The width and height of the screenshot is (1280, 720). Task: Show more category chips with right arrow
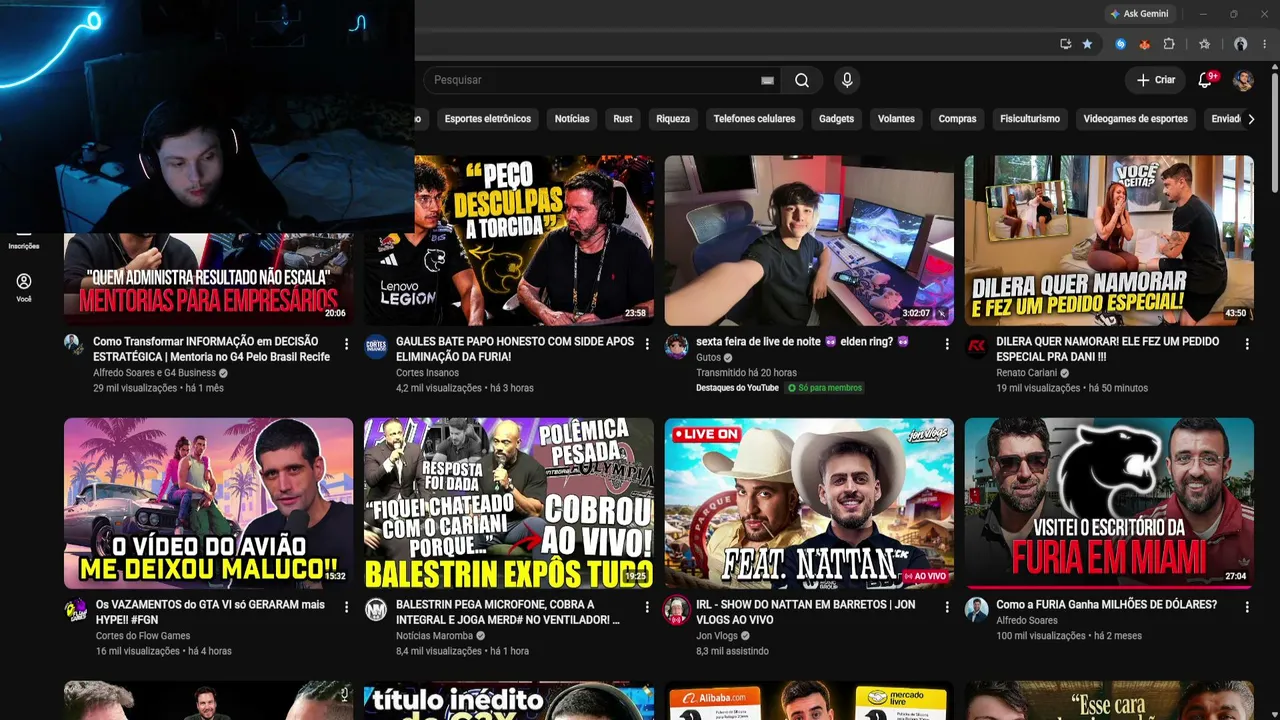tap(1250, 119)
